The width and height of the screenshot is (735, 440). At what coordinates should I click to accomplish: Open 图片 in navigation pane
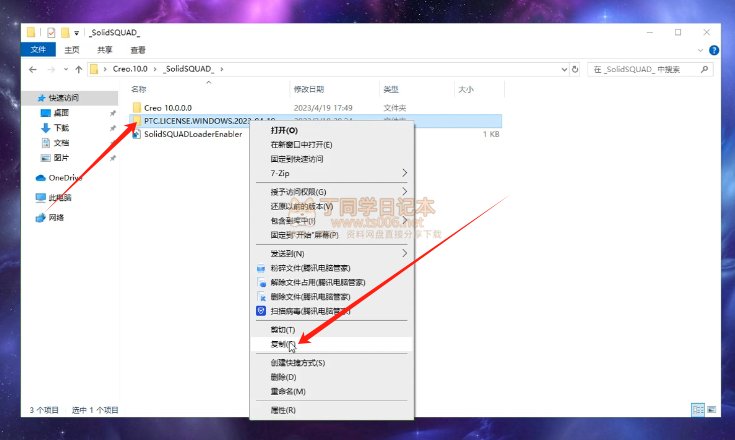pos(61,158)
